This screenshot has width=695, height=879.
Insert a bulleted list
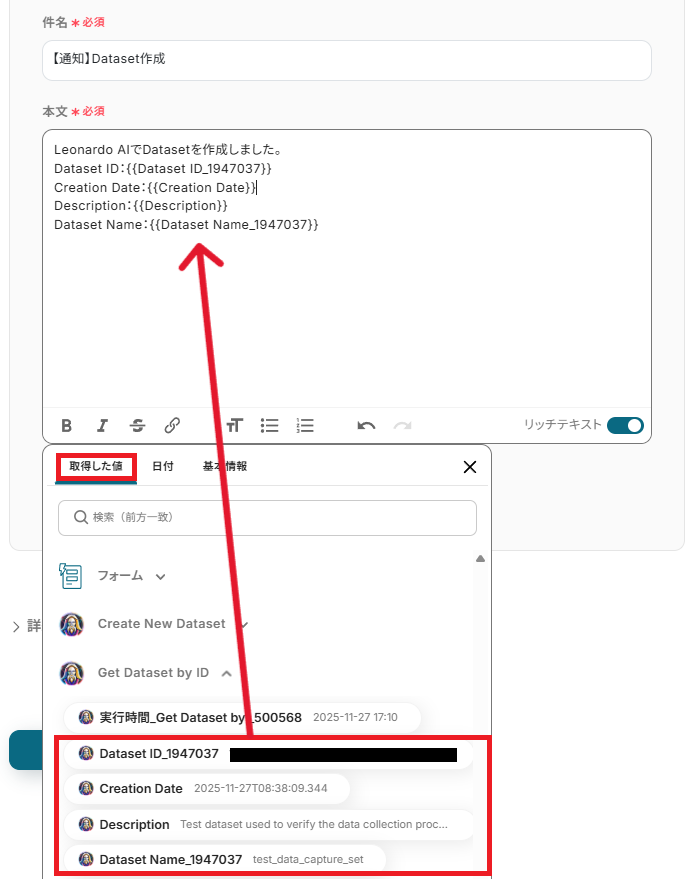pos(270,425)
